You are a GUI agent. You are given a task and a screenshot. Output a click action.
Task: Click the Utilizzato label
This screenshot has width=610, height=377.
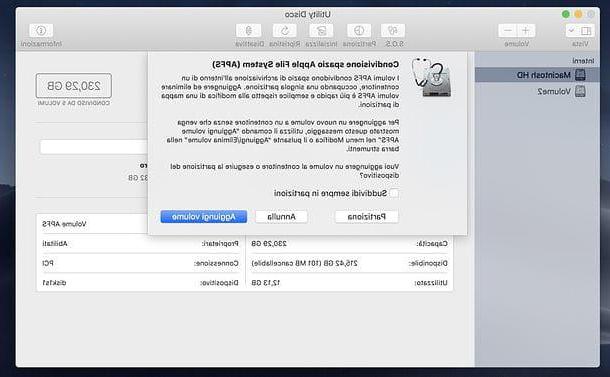pyautogui.click(x=431, y=283)
